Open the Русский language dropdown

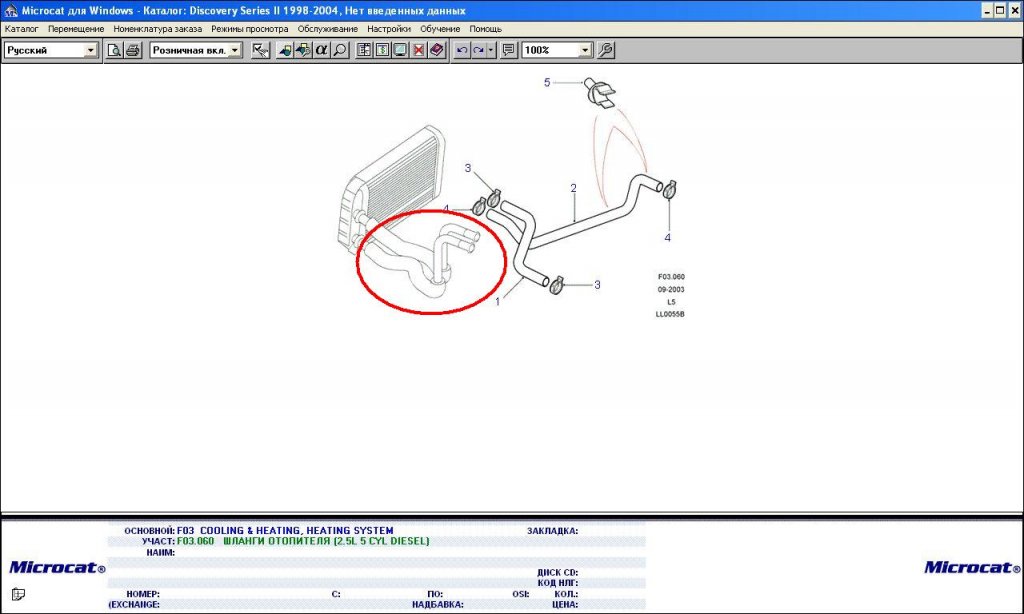pyautogui.click(x=90, y=50)
